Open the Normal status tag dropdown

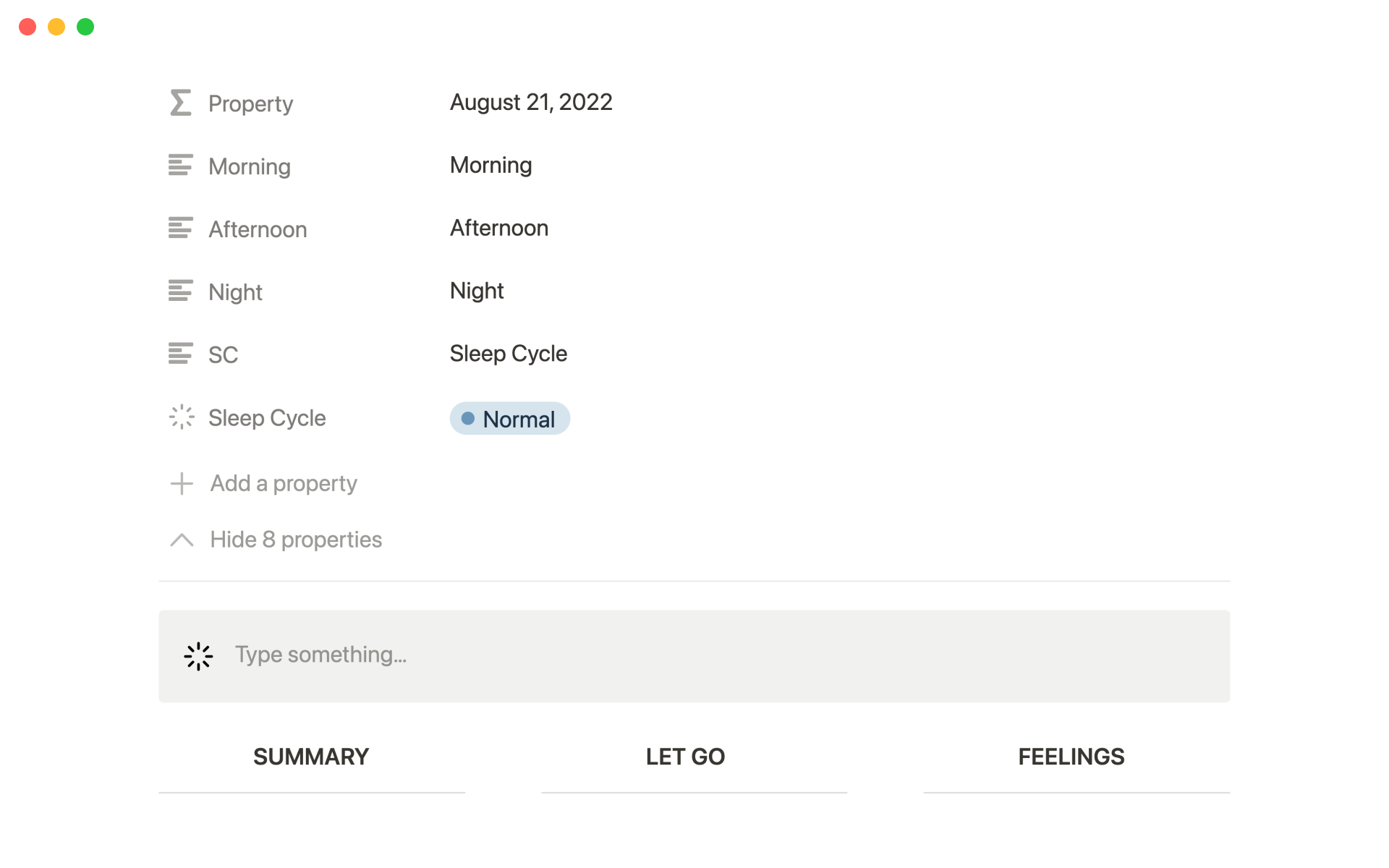coord(510,419)
